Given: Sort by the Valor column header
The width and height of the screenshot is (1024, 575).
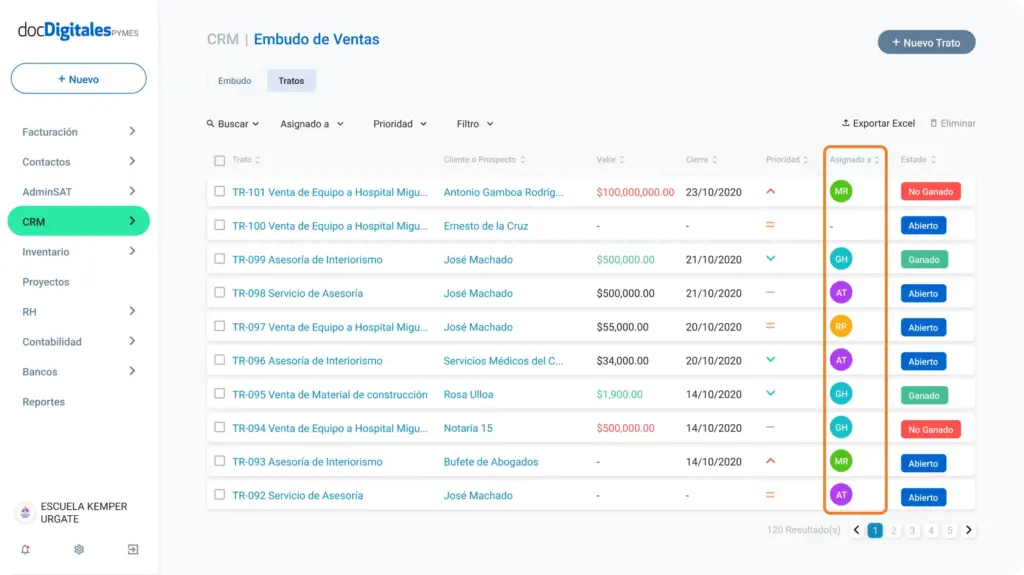Looking at the screenshot, I should coord(610,159).
